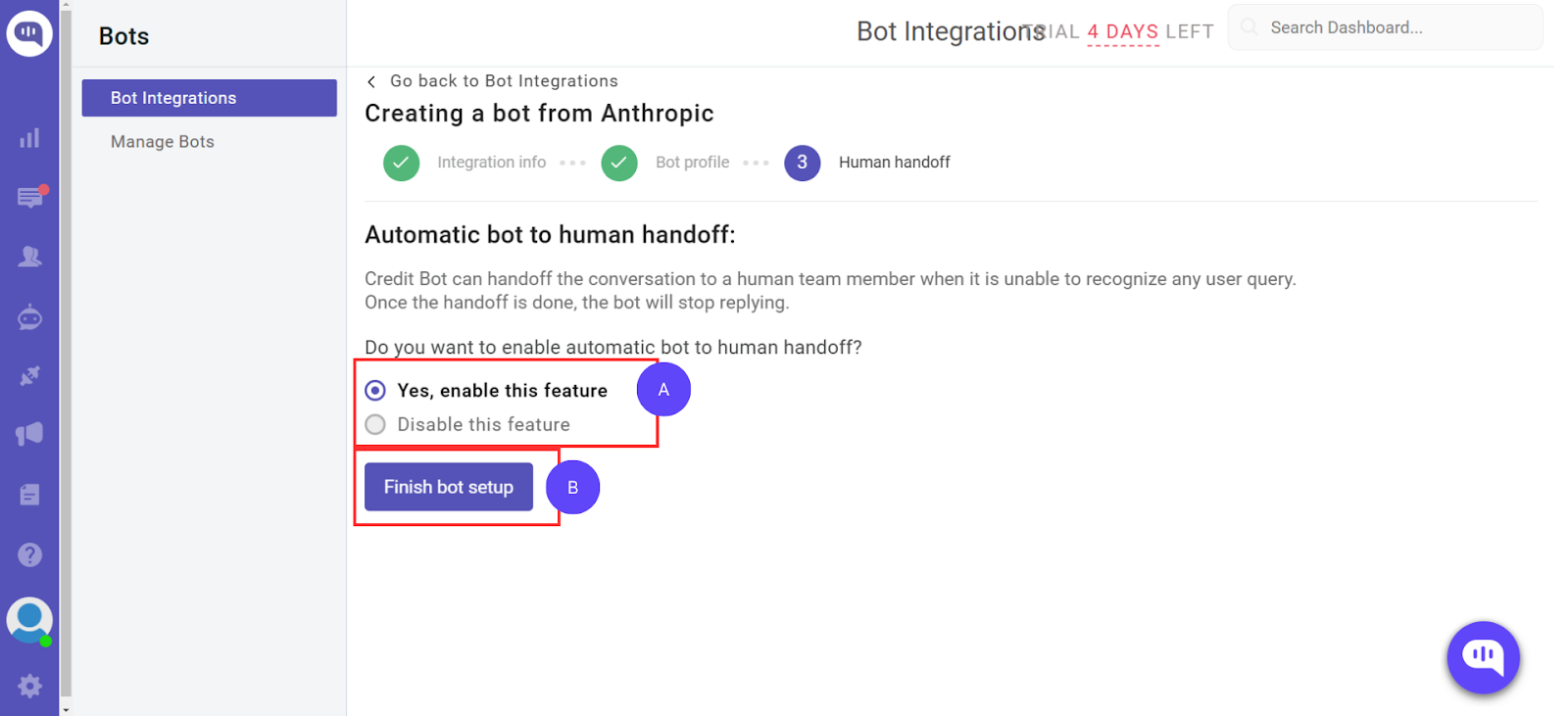Open the users icon in sidebar
Screen dimensions: 1568x716
30,257
